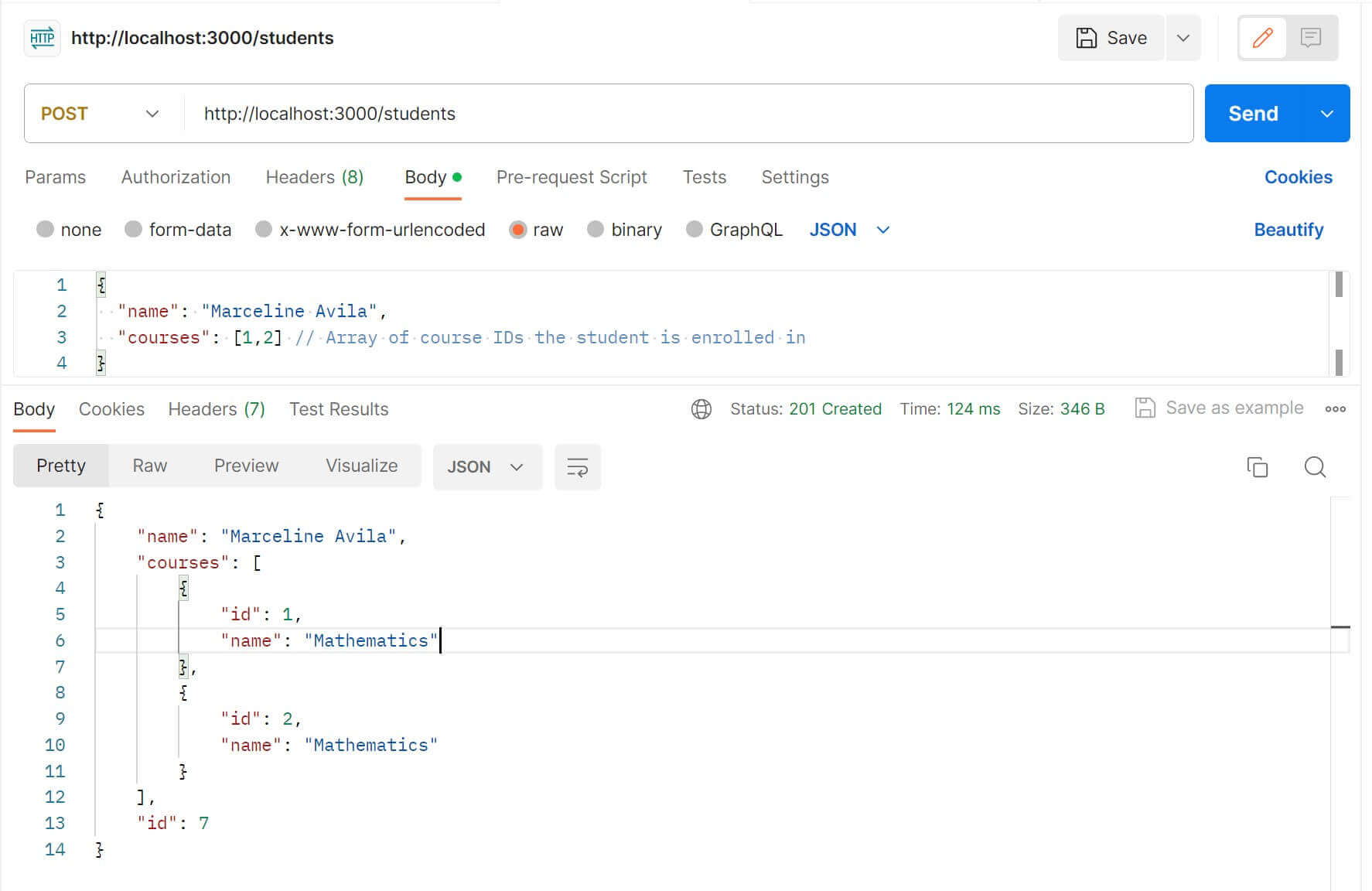This screenshot has width=1372, height=891.
Task: Select the raw body radio option
Action: 517,230
